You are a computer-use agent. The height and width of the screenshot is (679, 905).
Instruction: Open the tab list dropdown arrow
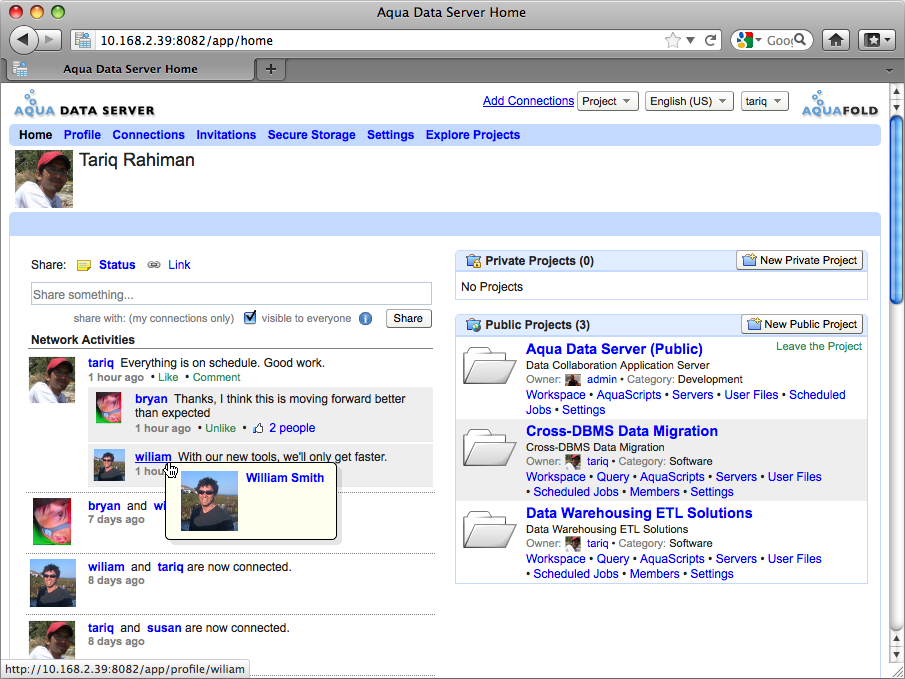pos(889,70)
